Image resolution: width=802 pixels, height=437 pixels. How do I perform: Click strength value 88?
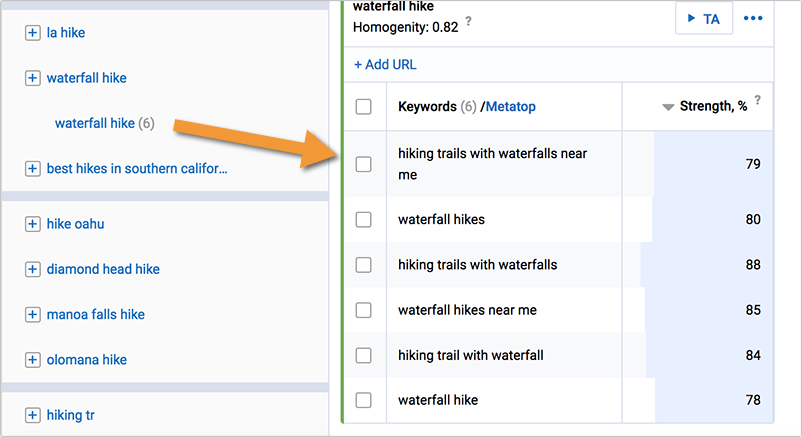(753, 265)
